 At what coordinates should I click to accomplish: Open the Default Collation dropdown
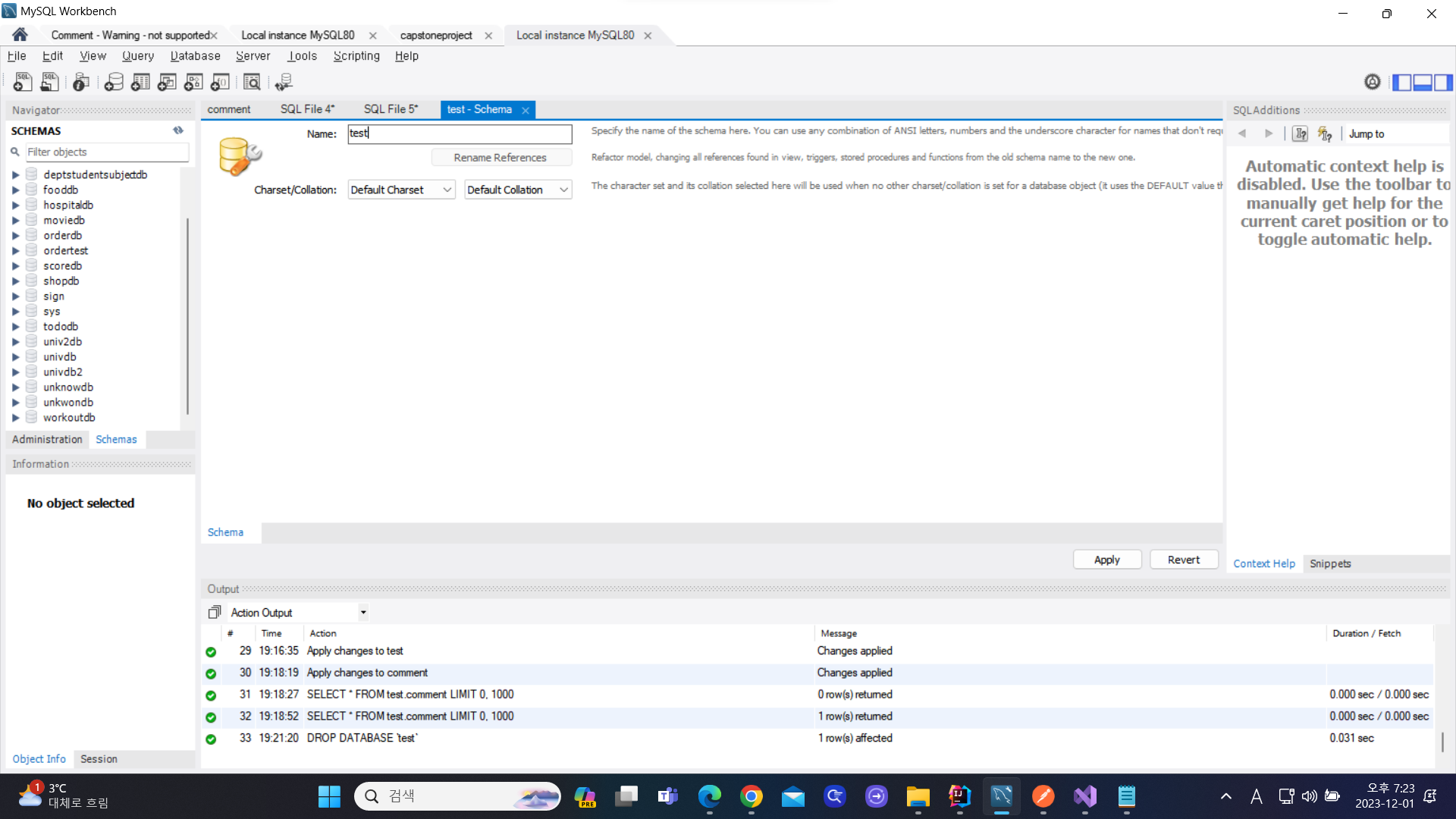tap(518, 190)
